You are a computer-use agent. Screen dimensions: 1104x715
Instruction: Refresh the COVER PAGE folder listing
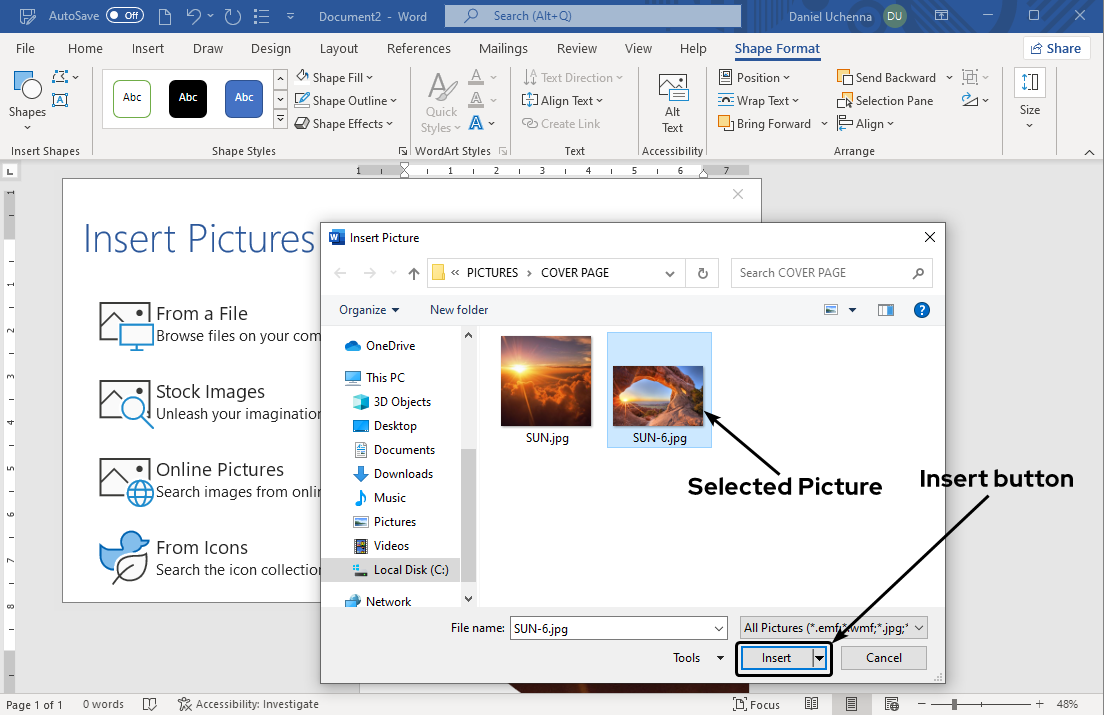tap(702, 273)
